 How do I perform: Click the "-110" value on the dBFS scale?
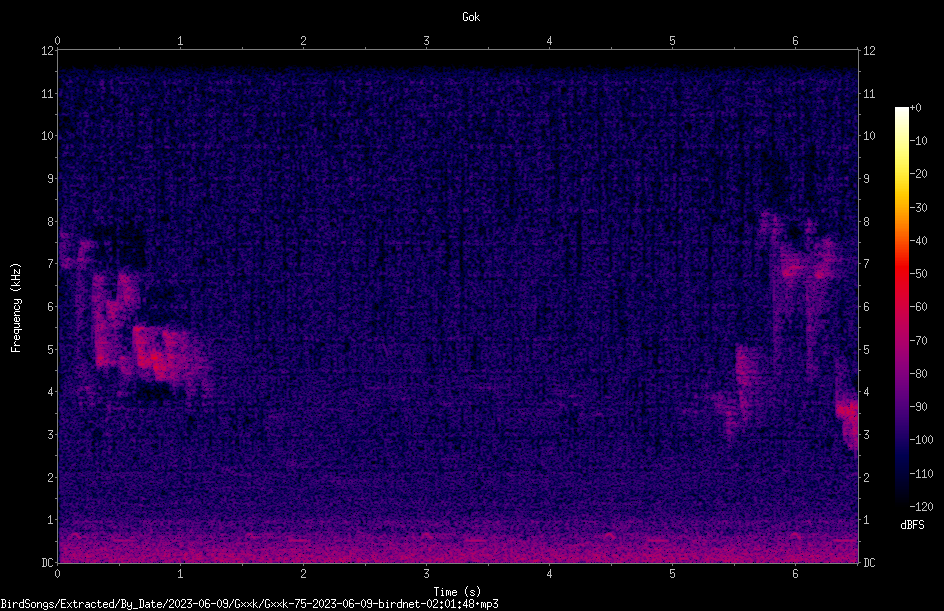(921, 474)
